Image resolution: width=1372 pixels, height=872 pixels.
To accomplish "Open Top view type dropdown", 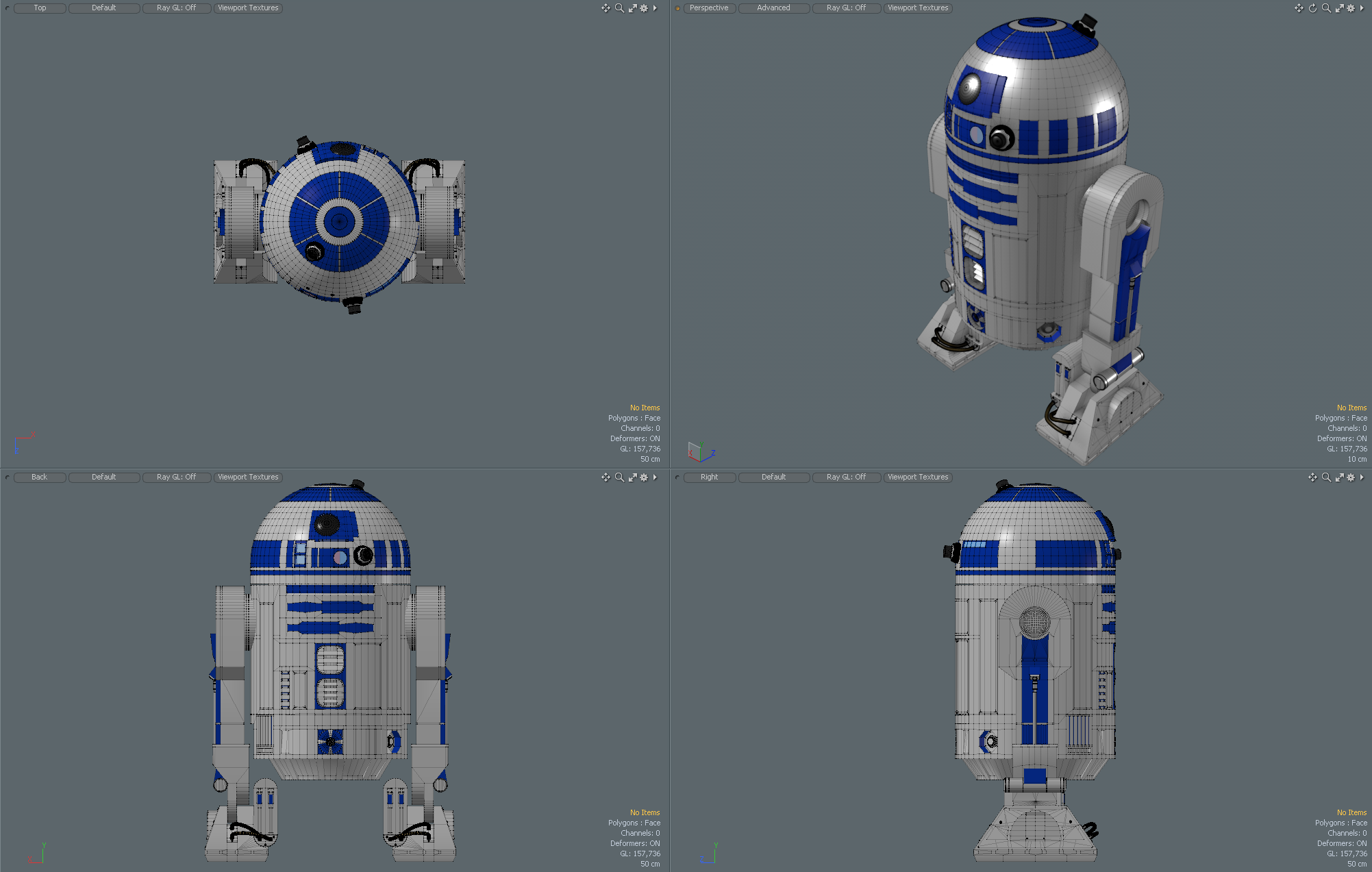I will click(40, 8).
